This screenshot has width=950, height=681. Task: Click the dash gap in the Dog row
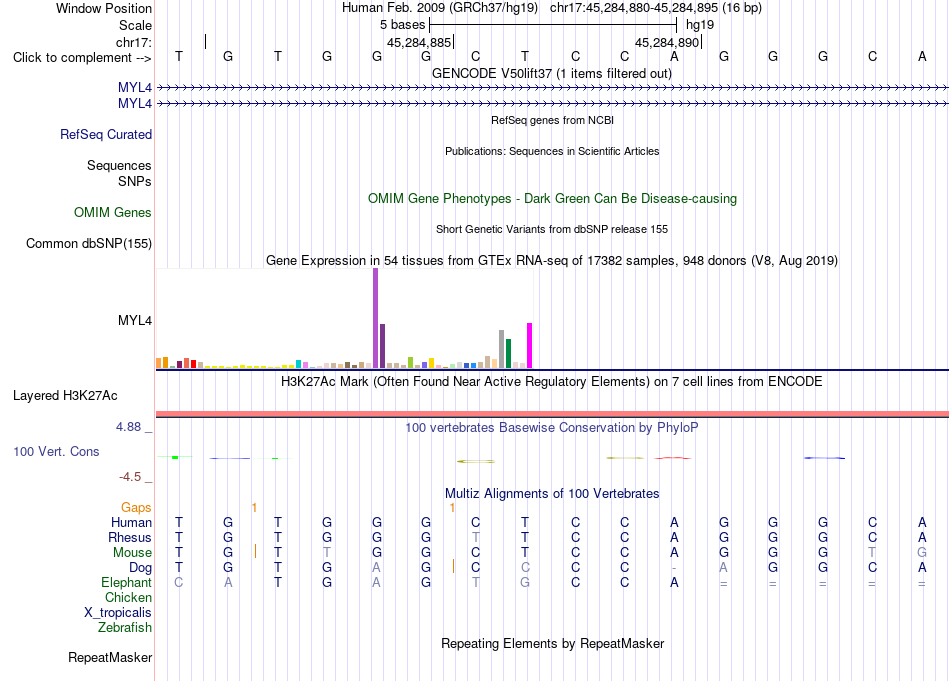[x=674, y=568]
